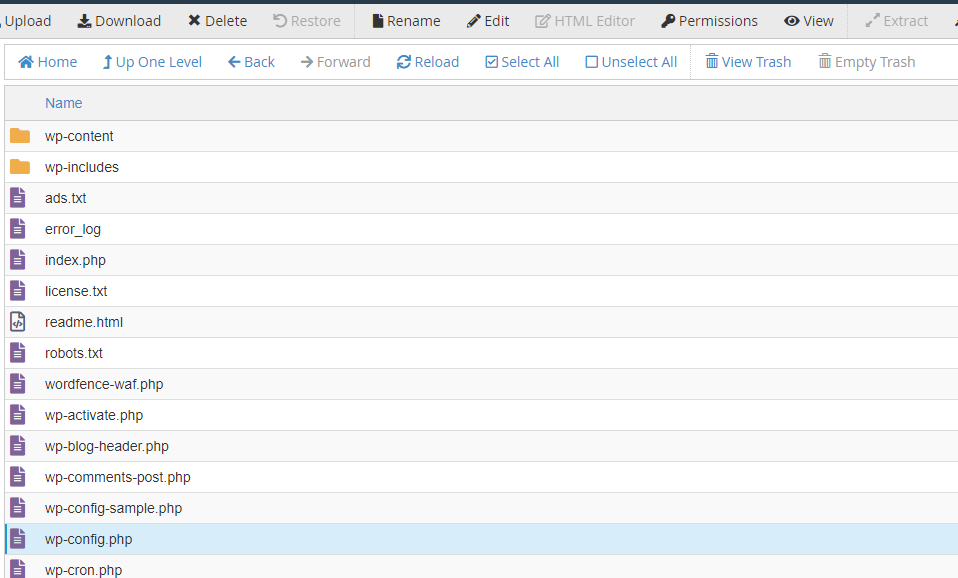Screen dimensions: 958x578
Task: Click the View eye icon button
Action: pyautogui.click(x=808, y=21)
